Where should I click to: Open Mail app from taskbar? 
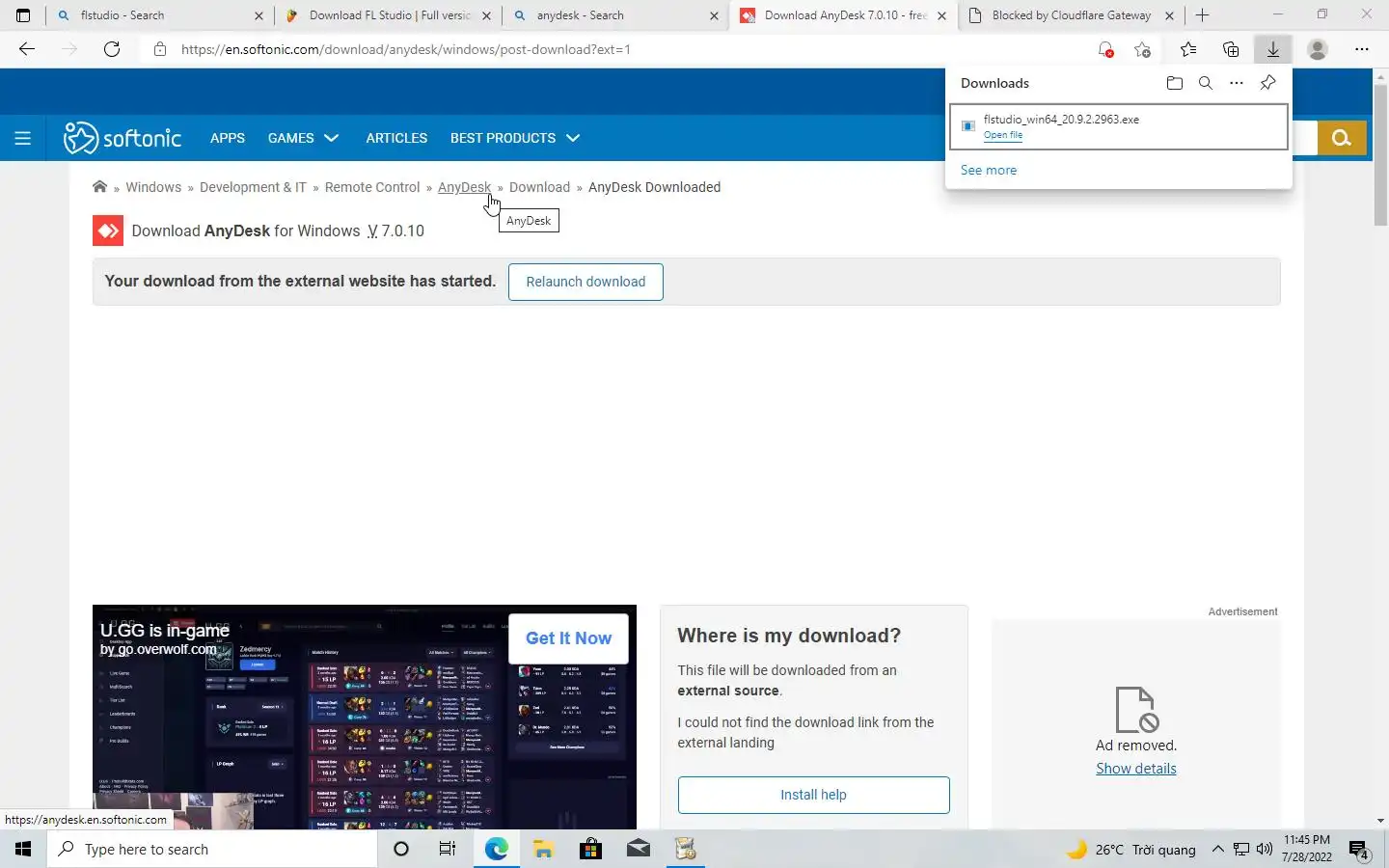tap(638, 849)
